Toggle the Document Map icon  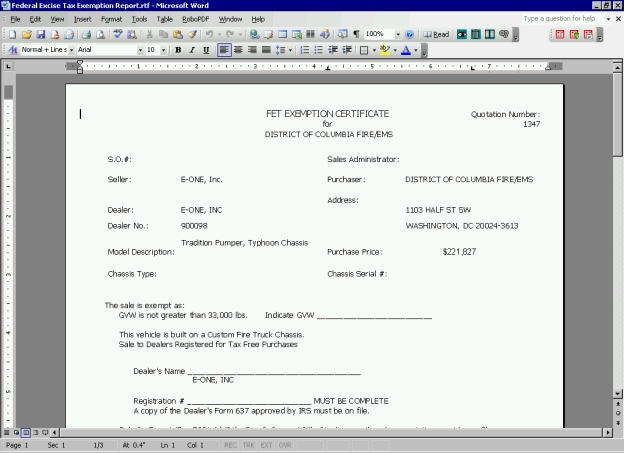[x=342, y=35]
